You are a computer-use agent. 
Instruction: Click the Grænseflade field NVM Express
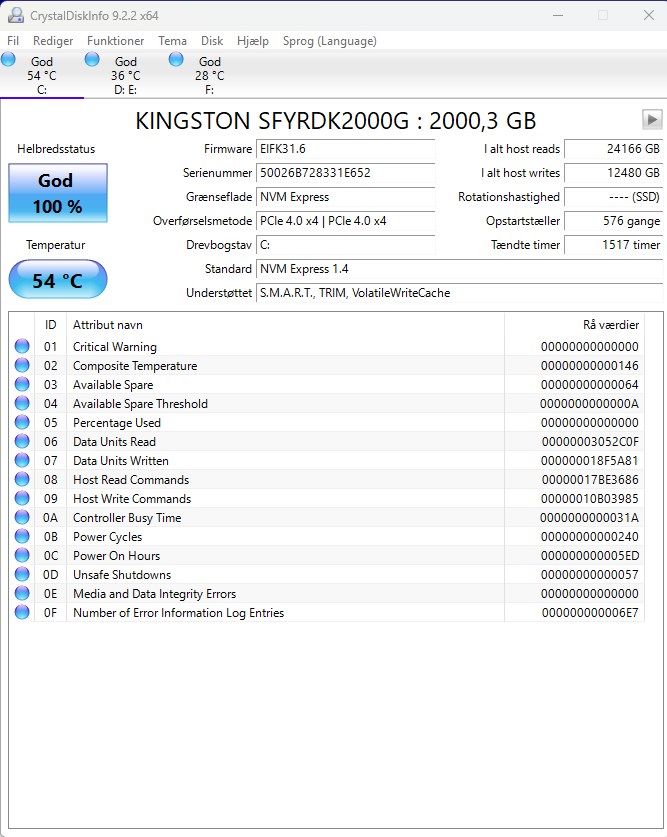point(346,197)
